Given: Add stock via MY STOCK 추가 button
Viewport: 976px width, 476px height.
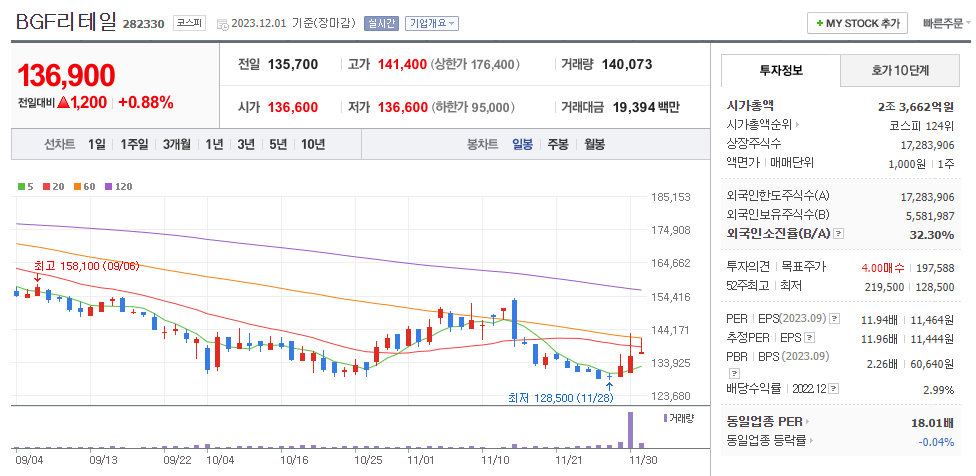Looking at the screenshot, I should pyautogui.click(x=857, y=24).
